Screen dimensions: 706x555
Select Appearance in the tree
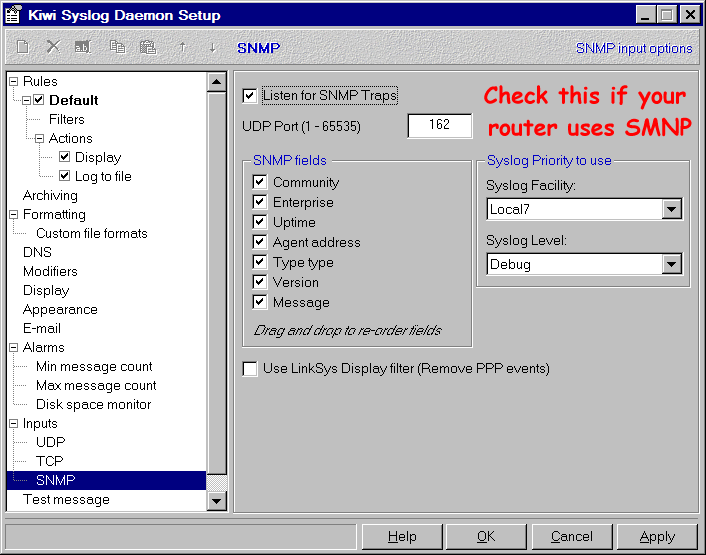tap(60, 309)
